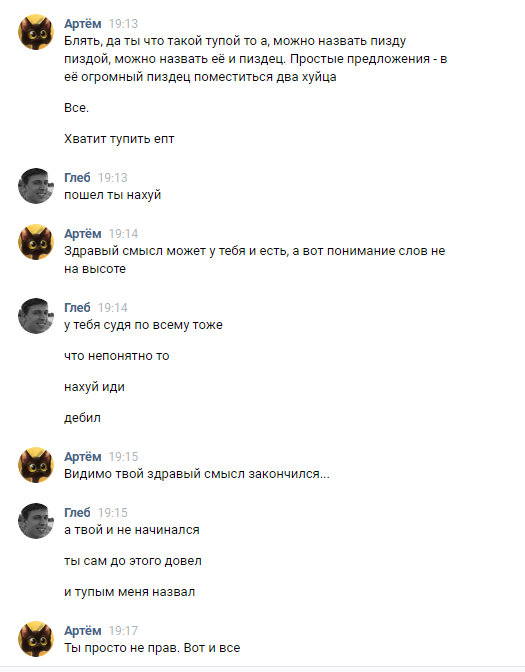Screen dimensions: 525x672
Task: Select the message 'что непонятно то'
Action: click(x=117, y=356)
